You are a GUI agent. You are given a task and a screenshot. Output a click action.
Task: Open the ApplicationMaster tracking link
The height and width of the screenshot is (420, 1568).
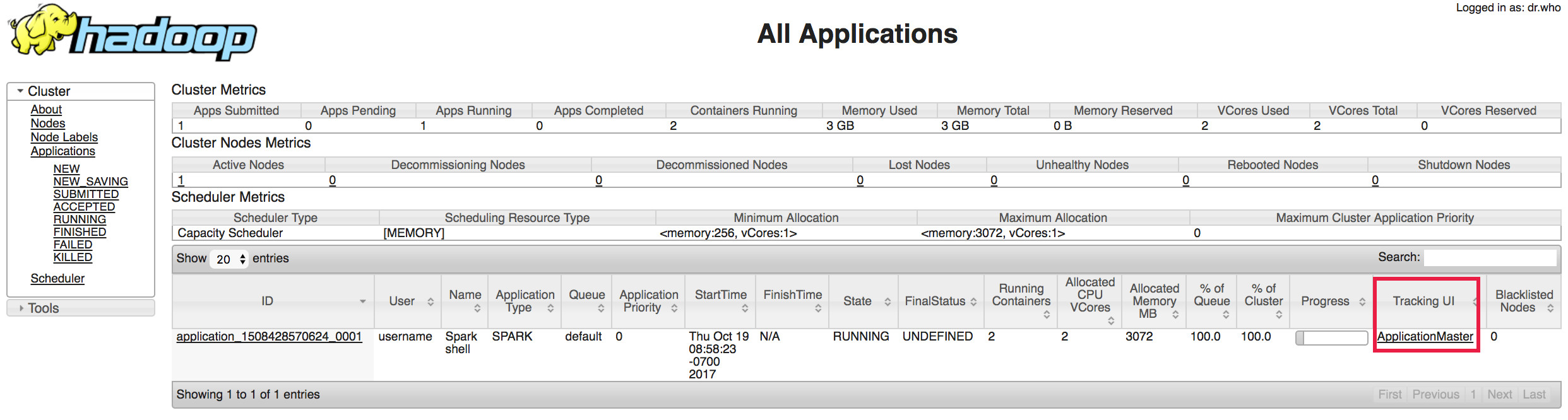1425,337
